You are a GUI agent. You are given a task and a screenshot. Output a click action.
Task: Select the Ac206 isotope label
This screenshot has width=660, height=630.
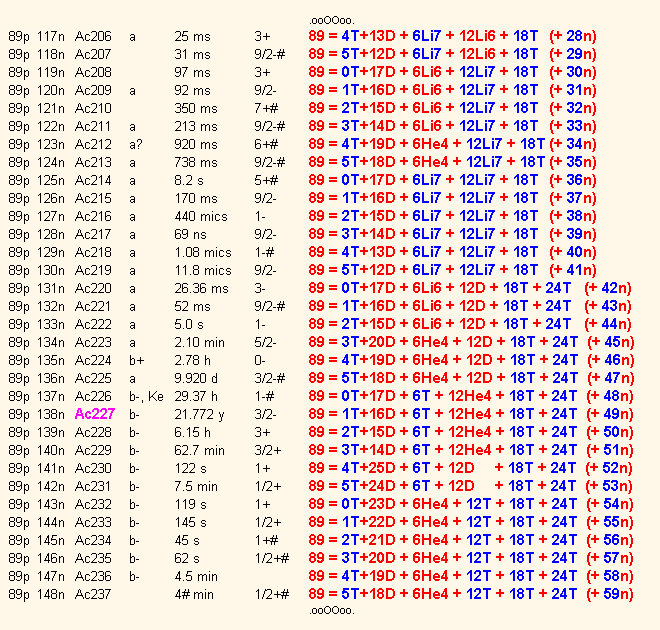coord(93,36)
